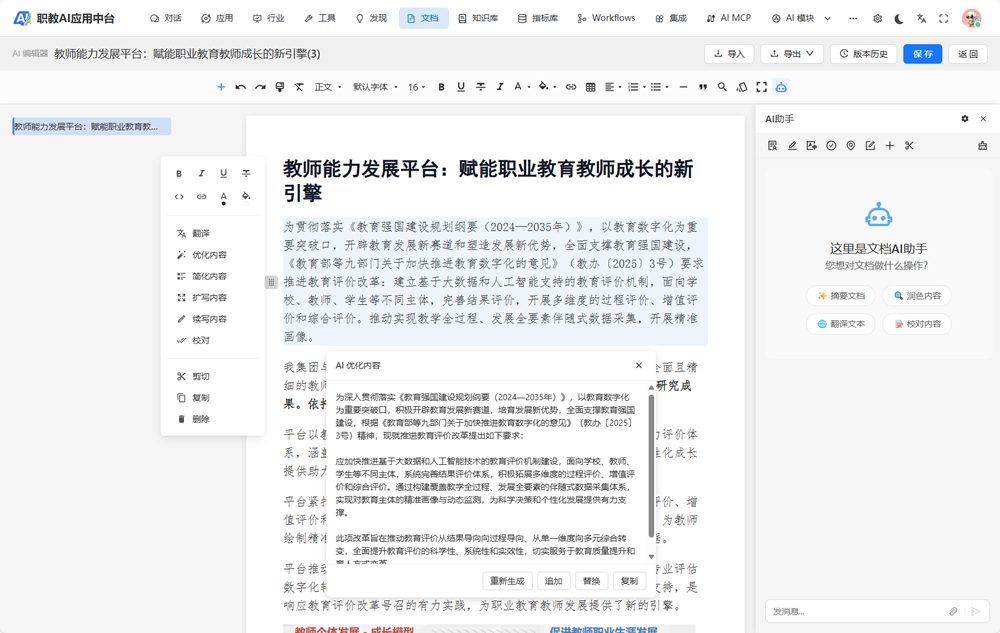Toggle strikethrough in the floating format popup
This screenshot has height=633, width=1000.
click(246, 173)
